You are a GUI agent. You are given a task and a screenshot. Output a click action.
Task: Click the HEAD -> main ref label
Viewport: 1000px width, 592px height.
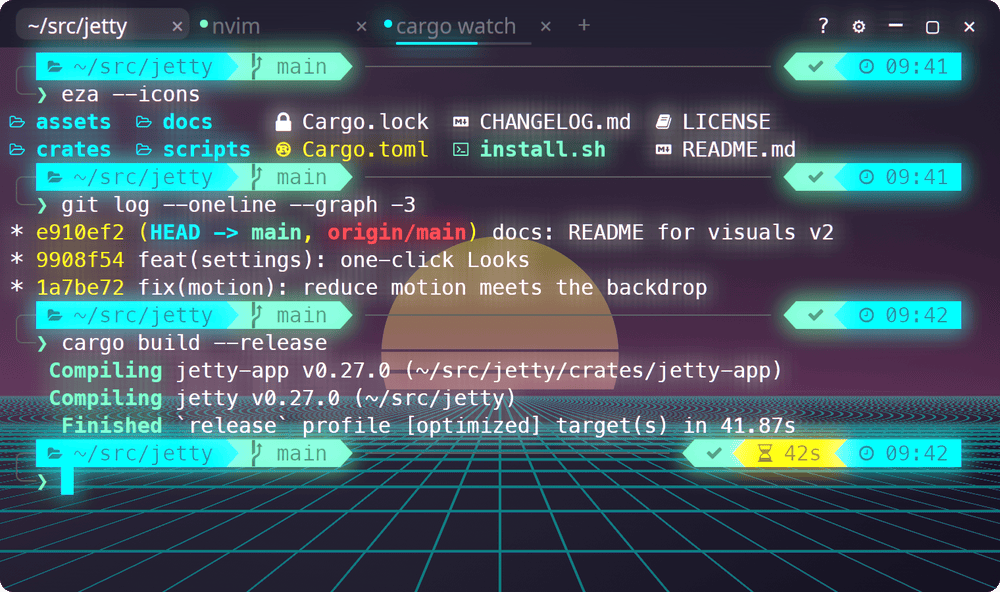pyautogui.click(x=226, y=232)
